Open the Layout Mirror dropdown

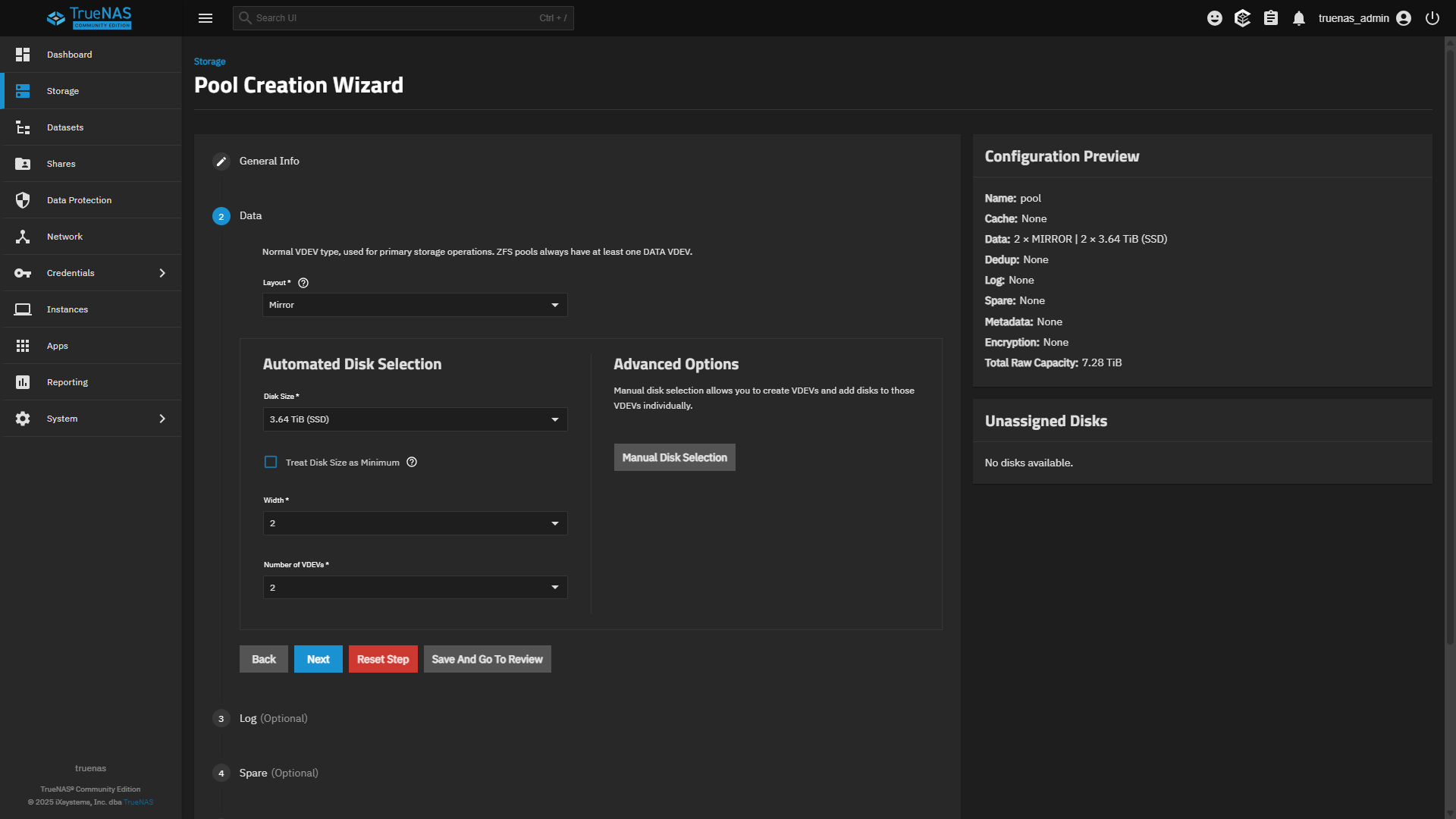point(415,305)
